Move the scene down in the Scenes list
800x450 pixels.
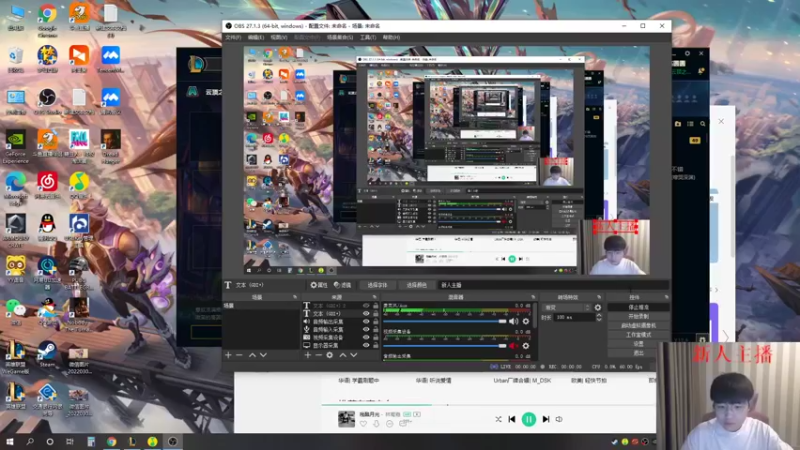[263, 355]
